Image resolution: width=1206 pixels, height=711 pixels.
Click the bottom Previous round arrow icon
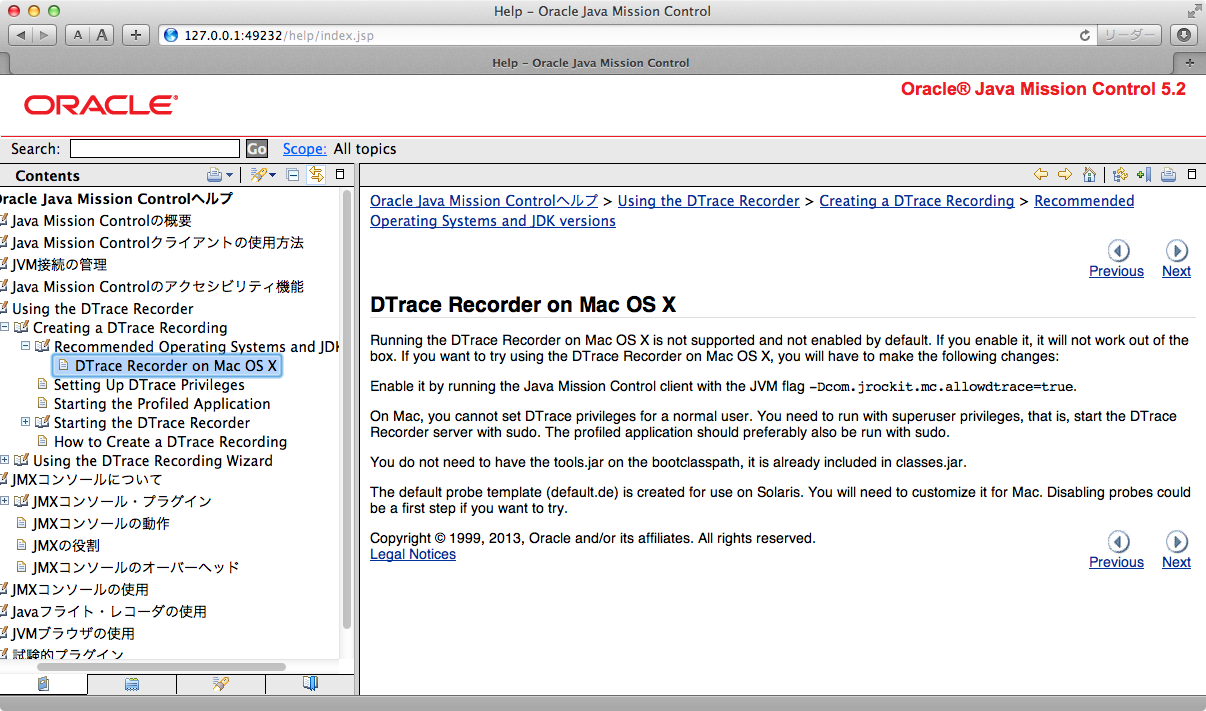pyautogui.click(x=1119, y=542)
